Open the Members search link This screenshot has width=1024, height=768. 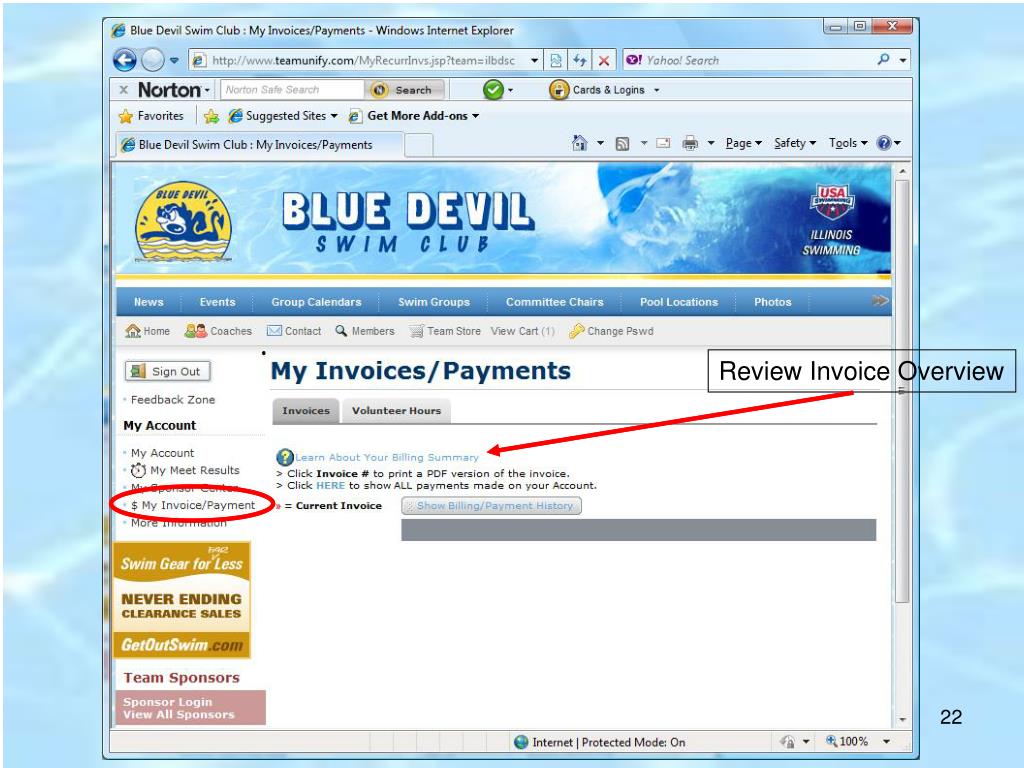(365, 331)
